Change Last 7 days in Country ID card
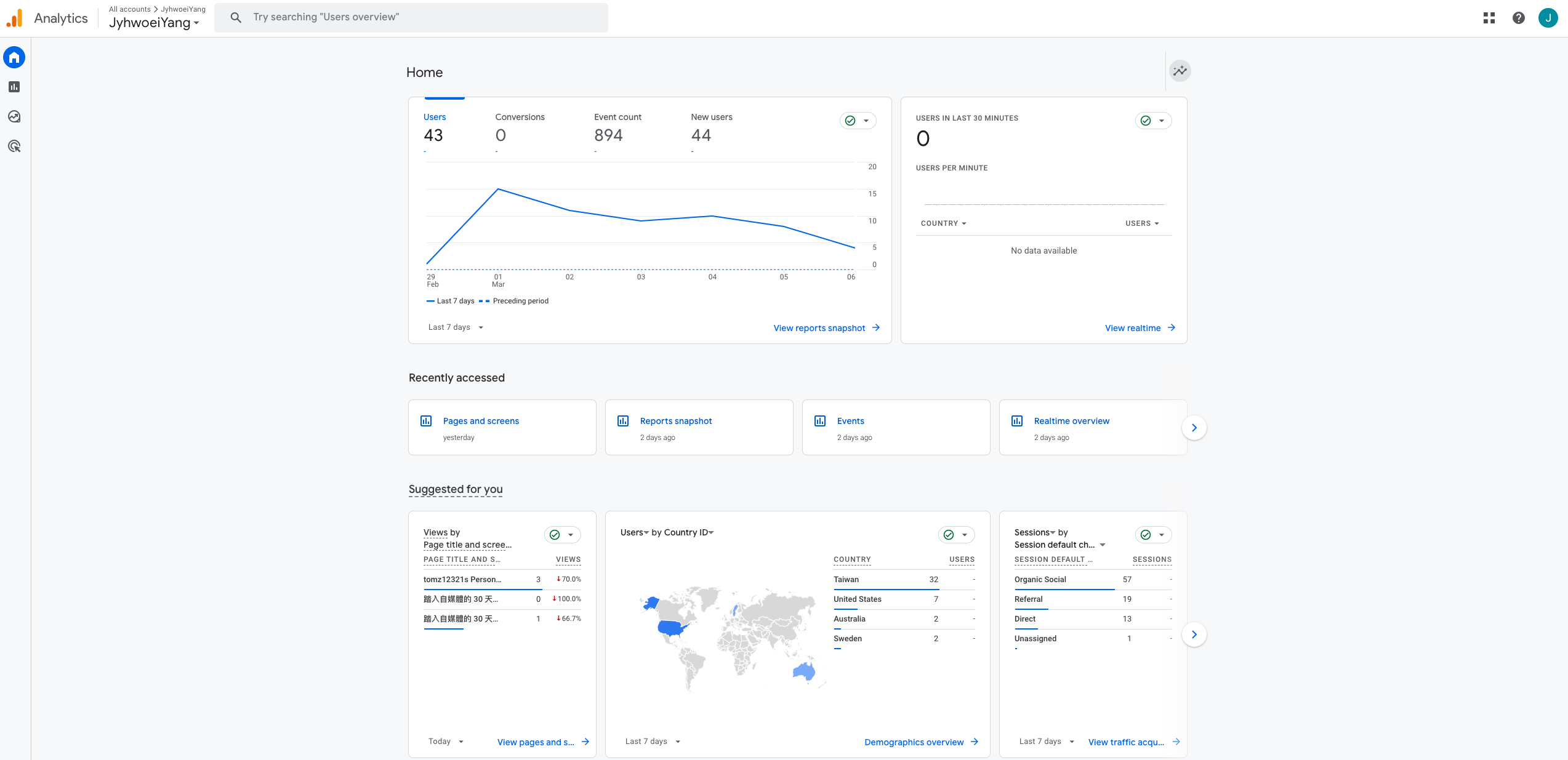This screenshot has height=760, width=1568. coord(653,742)
